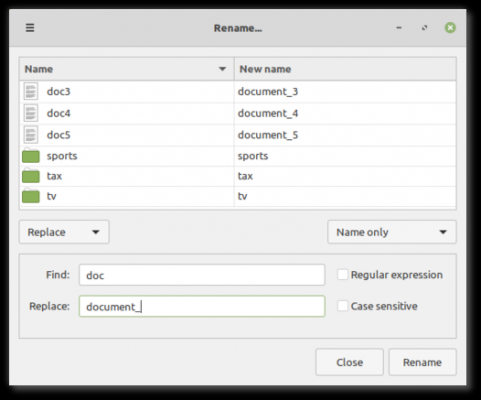Open the hamburger menu in title bar

30,28
